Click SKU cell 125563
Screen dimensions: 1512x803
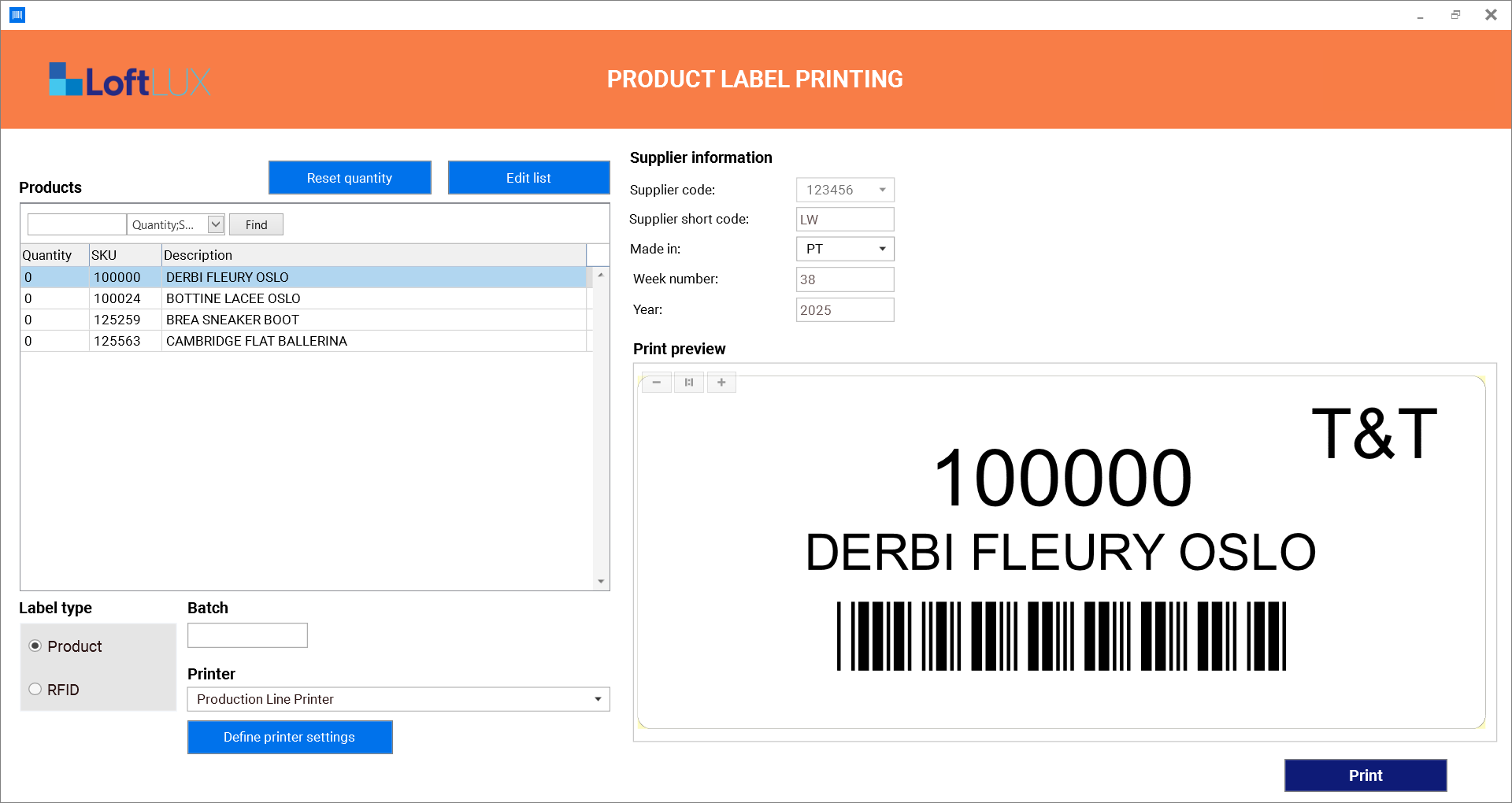coord(125,341)
